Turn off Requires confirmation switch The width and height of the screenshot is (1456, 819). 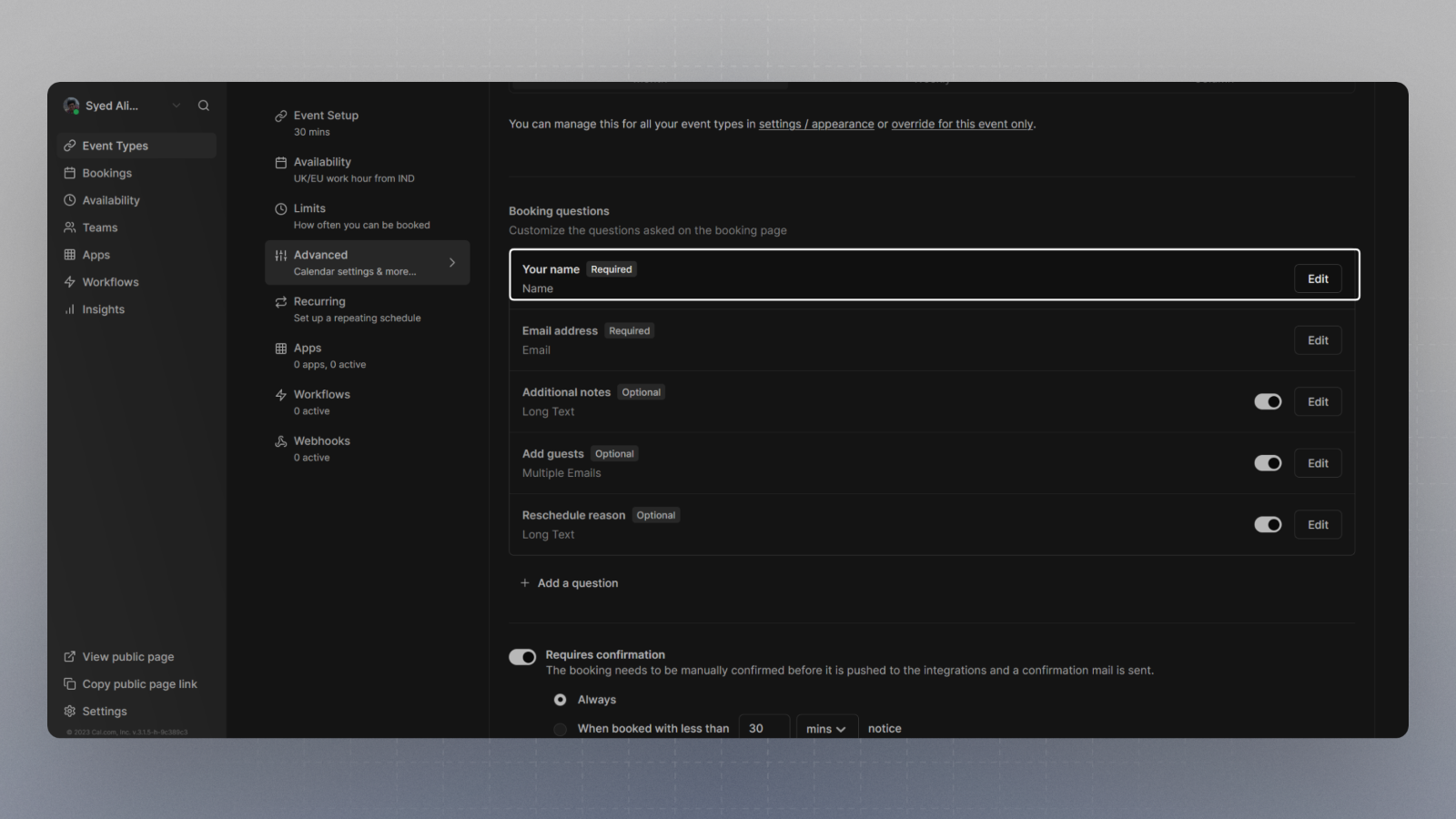(x=522, y=657)
